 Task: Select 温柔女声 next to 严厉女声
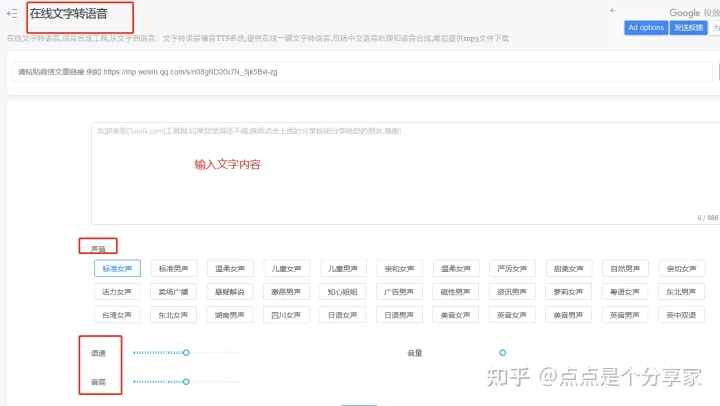[x=456, y=269]
